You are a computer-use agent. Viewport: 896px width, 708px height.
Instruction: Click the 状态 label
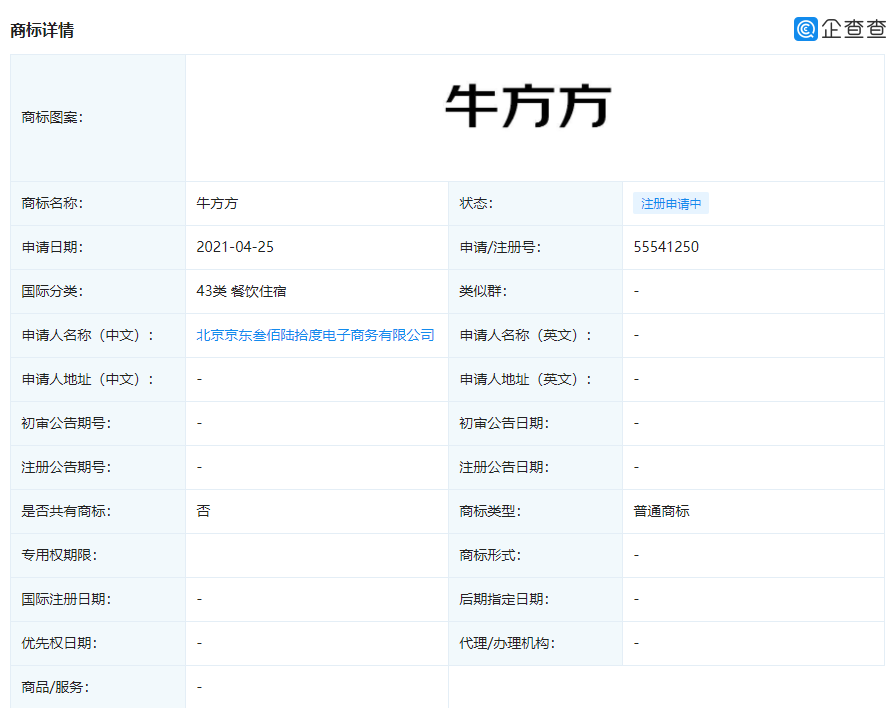tap(476, 203)
